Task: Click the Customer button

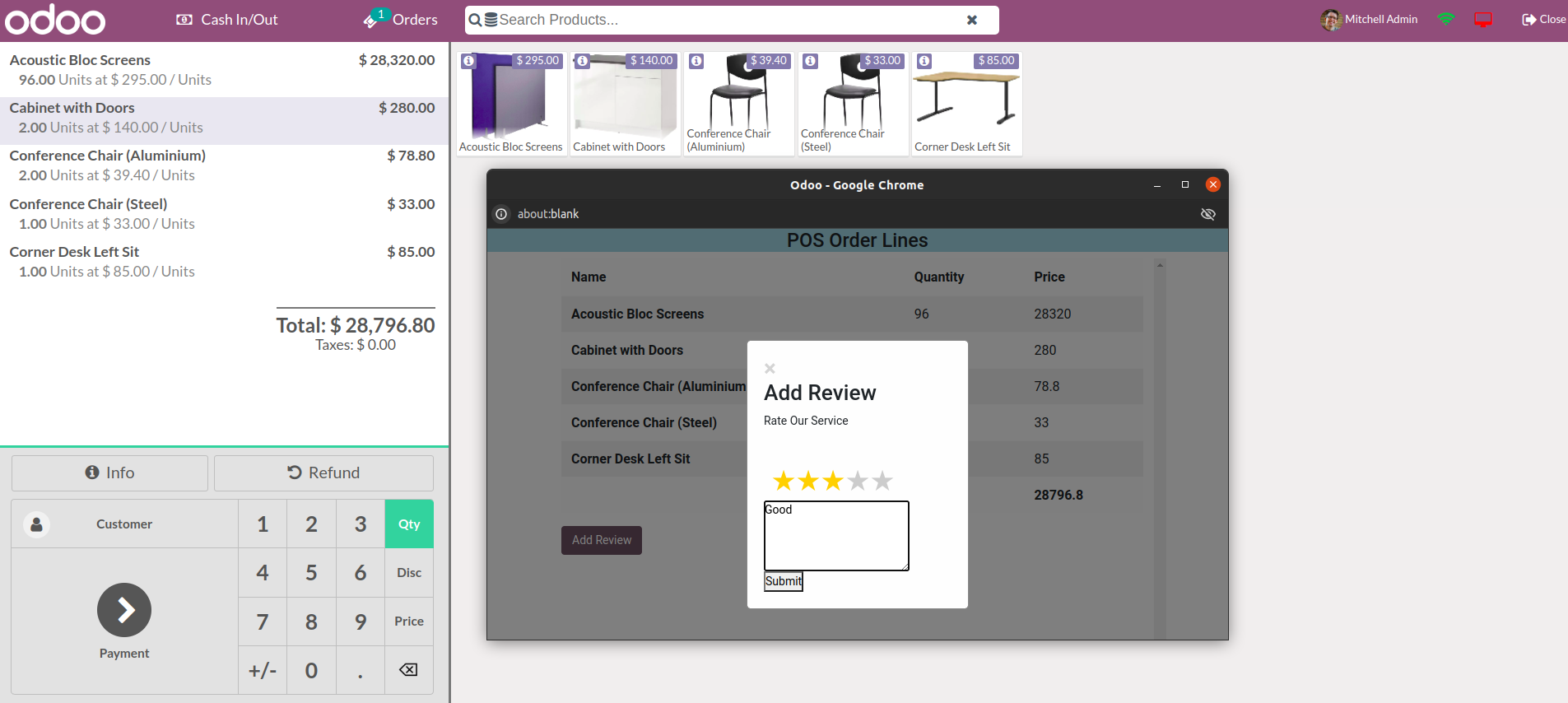Action: point(124,524)
